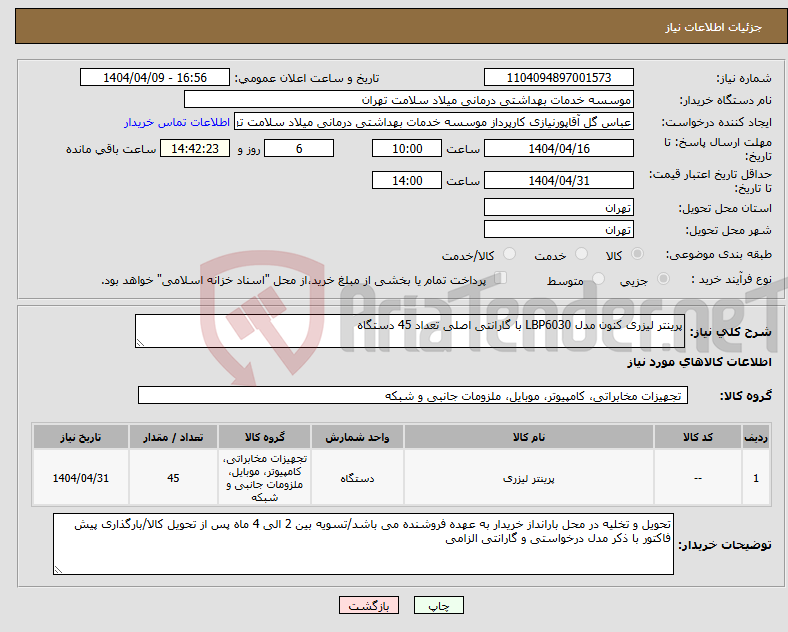This screenshot has height=632, width=788.
Task: Click the کد کالا column header
Action: click(x=698, y=437)
